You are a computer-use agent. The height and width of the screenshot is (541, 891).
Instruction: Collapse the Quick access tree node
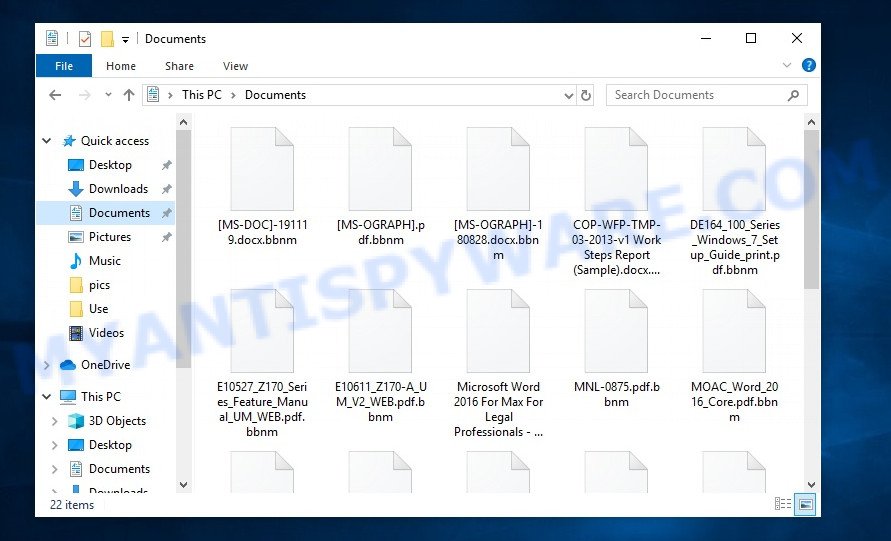47,141
